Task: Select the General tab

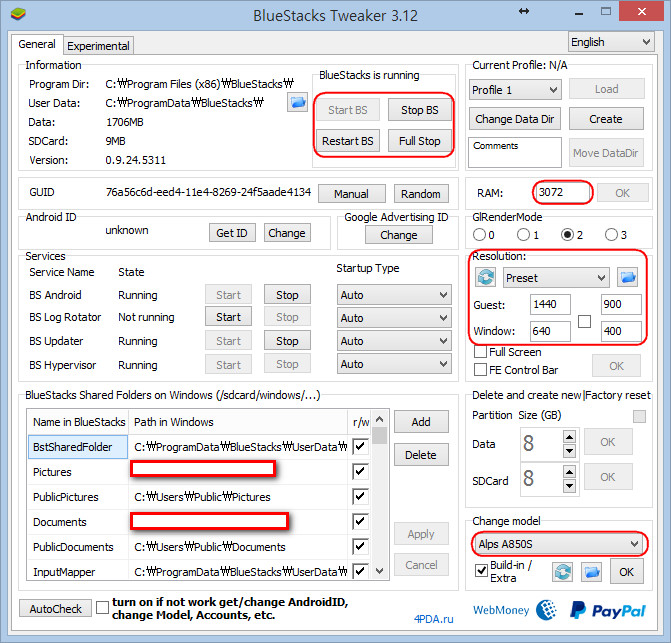Action: 37,45
